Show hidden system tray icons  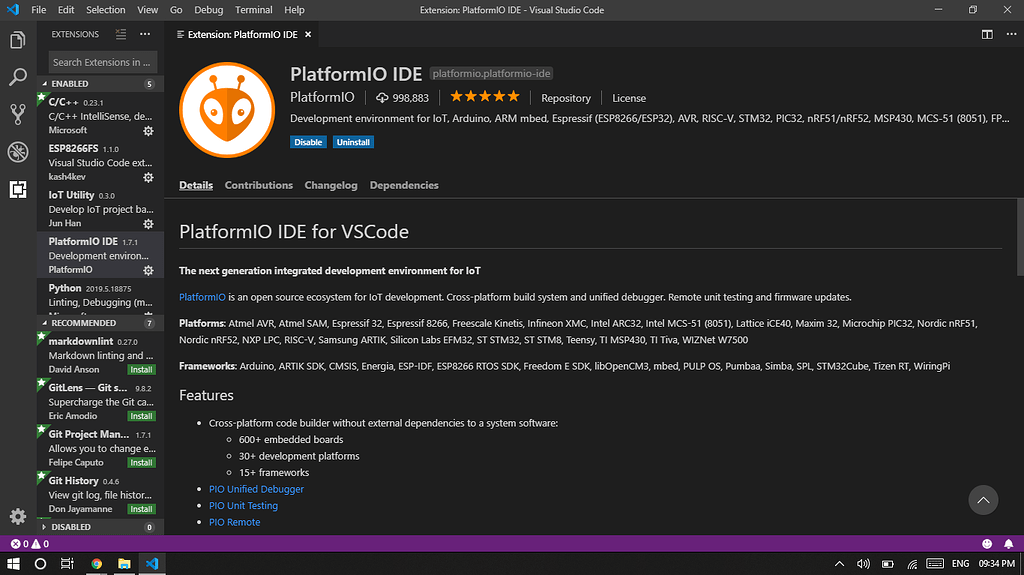coord(840,563)
